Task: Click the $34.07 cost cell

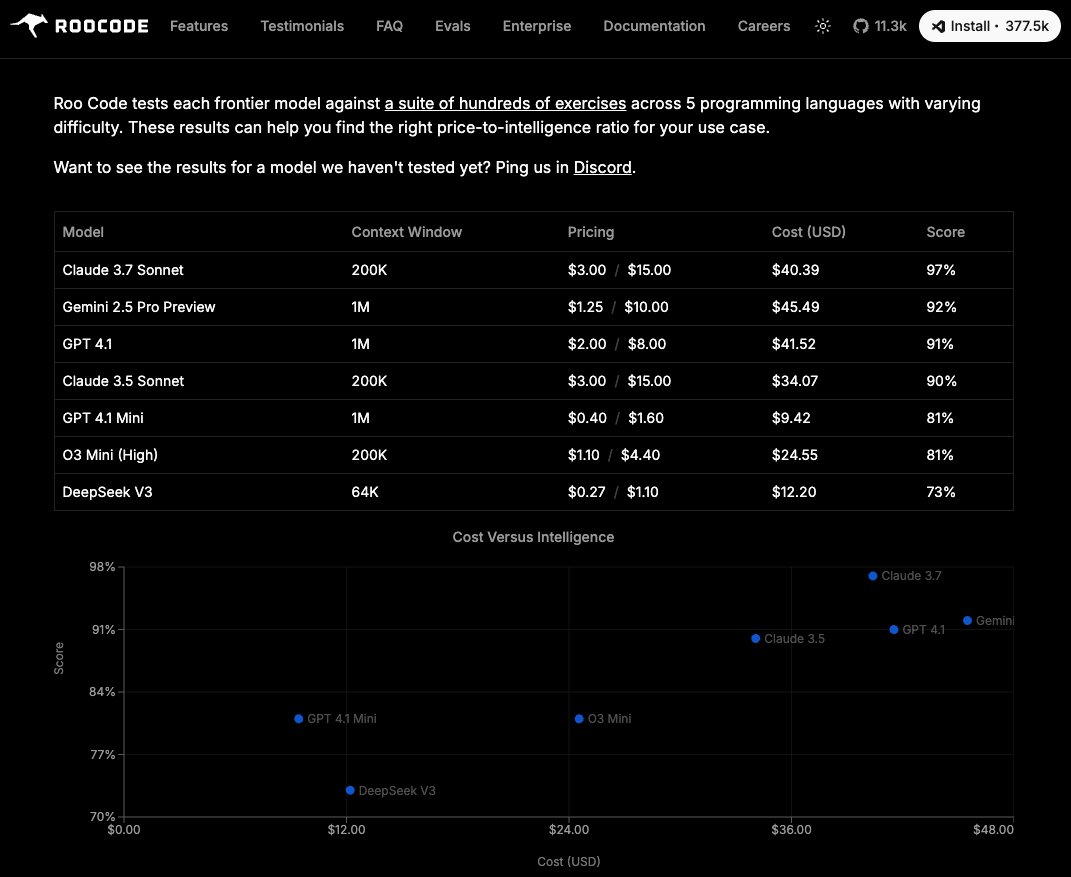Action: pos(794,380)
